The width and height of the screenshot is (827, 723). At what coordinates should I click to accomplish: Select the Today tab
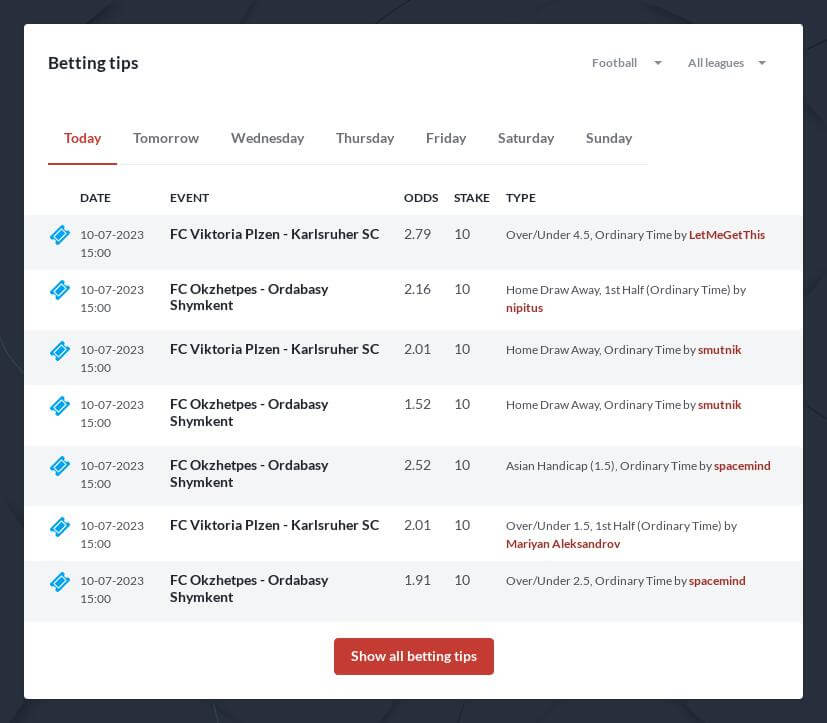tap(82, 138)
